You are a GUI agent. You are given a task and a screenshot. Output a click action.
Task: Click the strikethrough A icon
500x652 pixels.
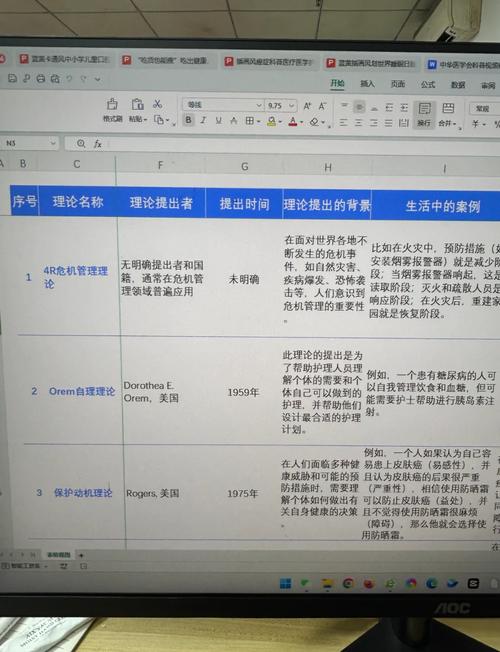(x=234, y=121)
